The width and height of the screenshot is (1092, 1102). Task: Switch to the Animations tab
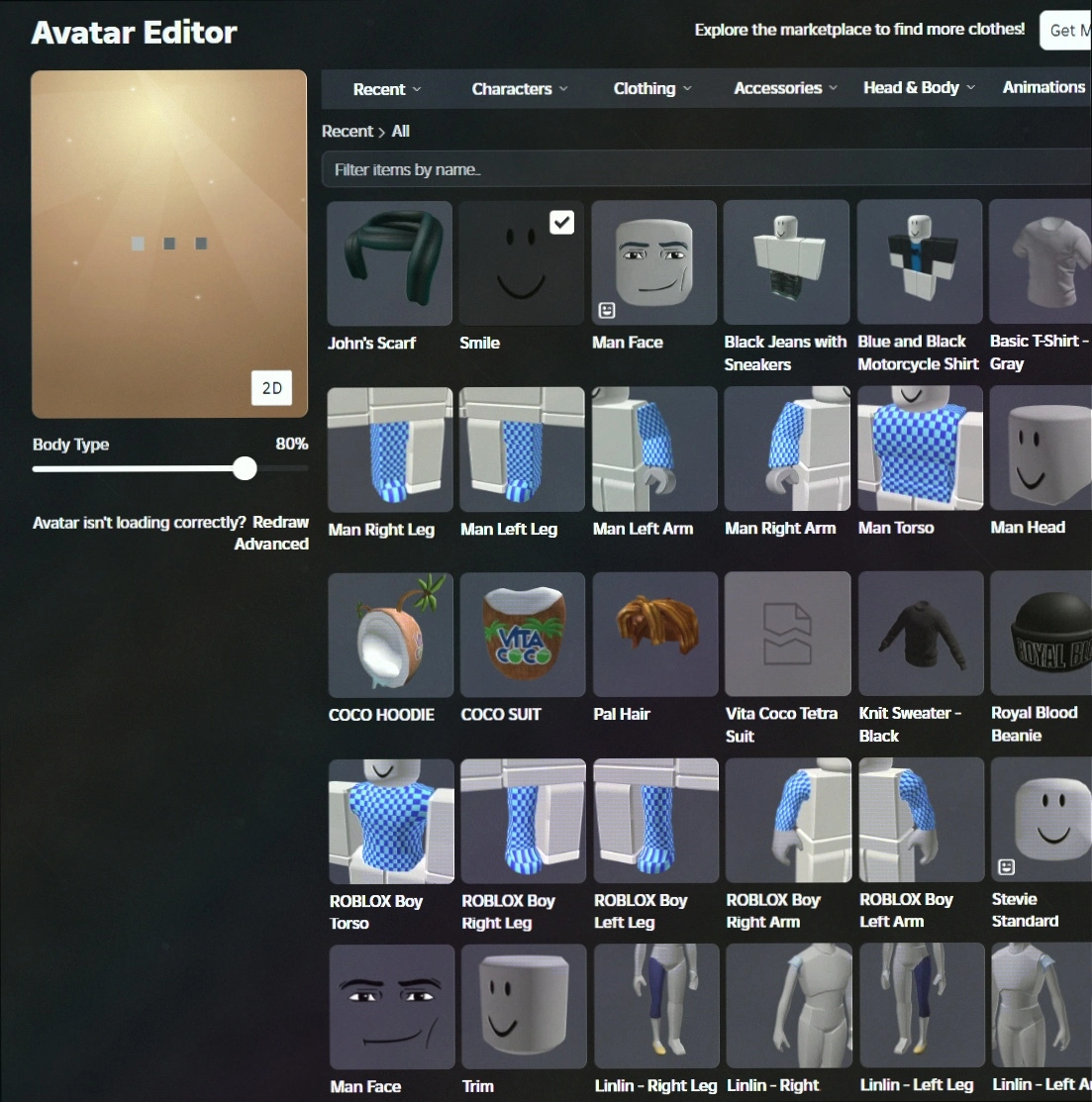pos(1043,86)
